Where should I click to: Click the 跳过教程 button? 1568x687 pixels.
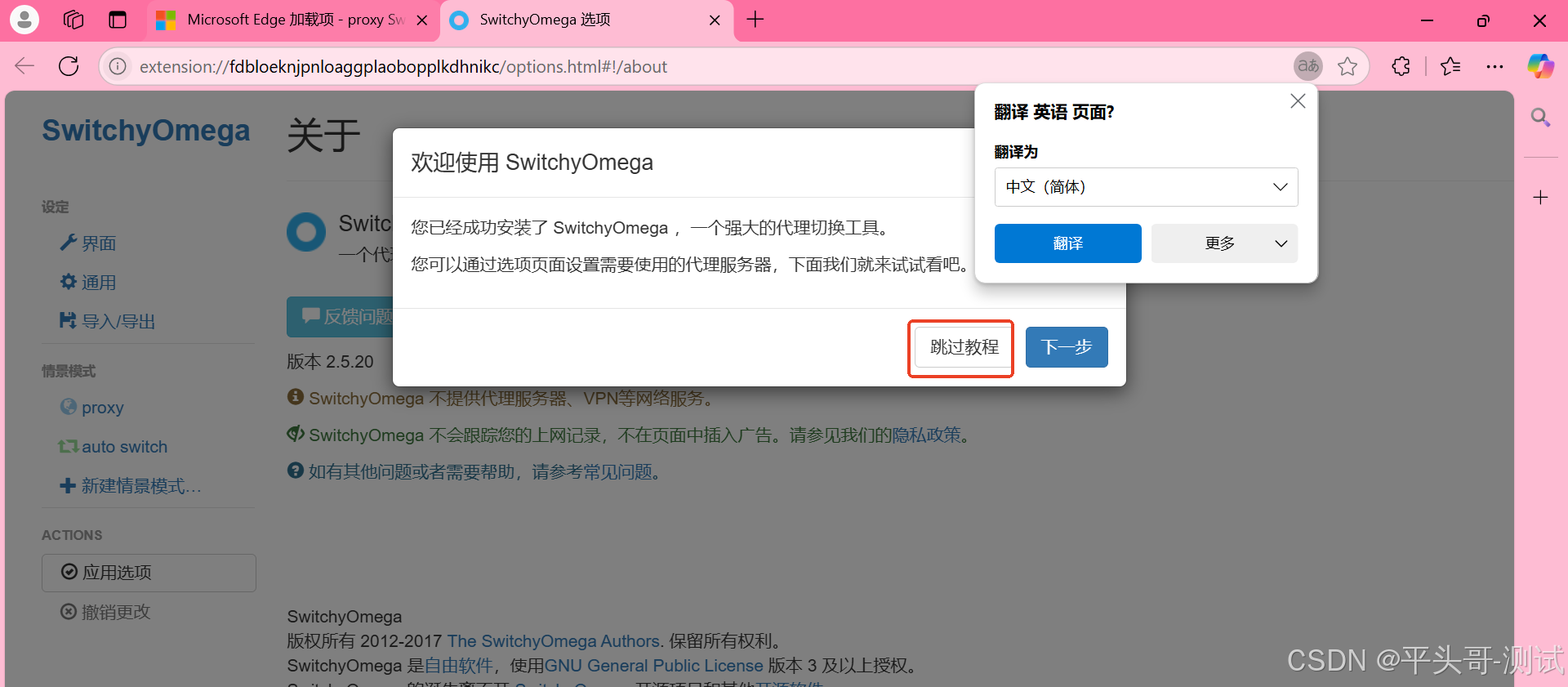point(964,347)
